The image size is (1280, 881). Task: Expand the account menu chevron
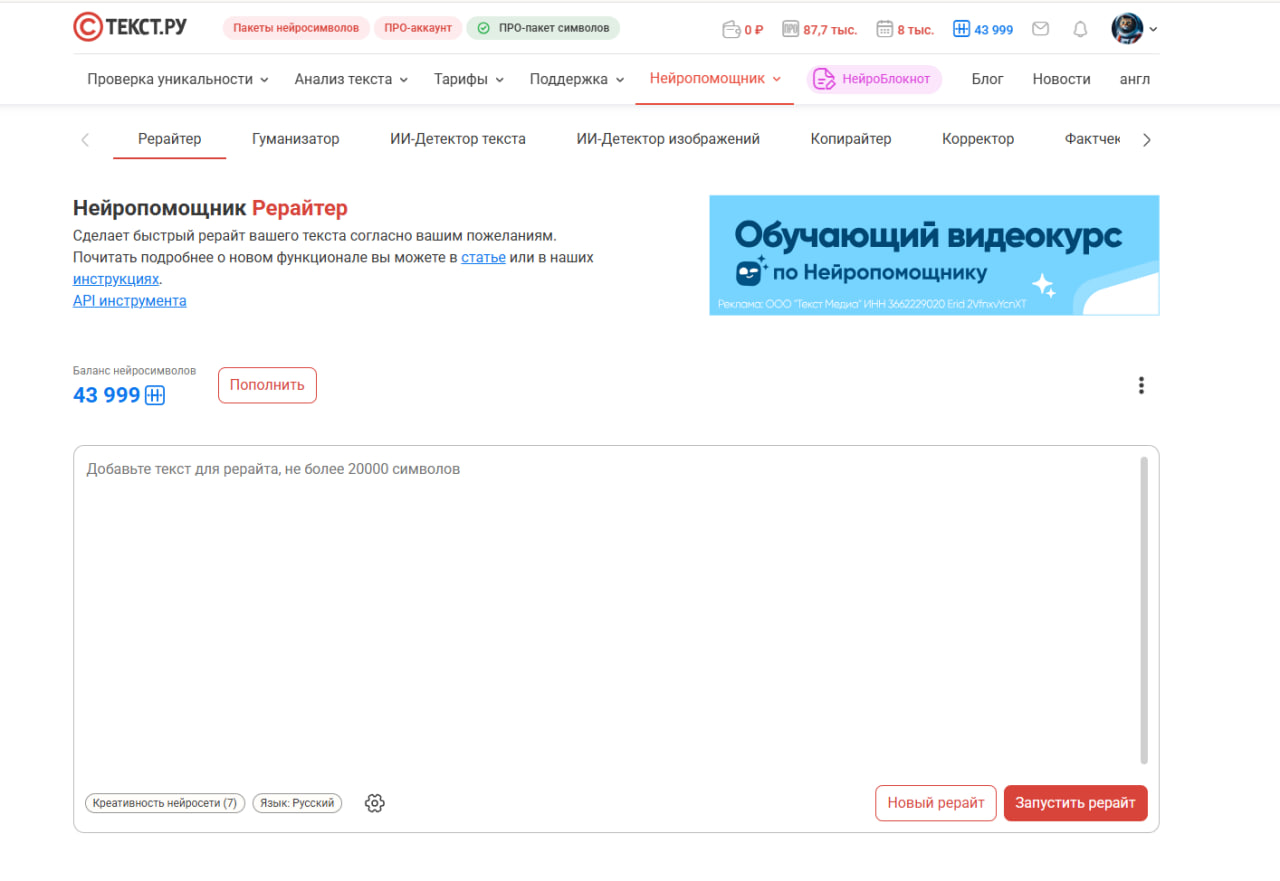pyautogui.click(x=1153, y=30)
